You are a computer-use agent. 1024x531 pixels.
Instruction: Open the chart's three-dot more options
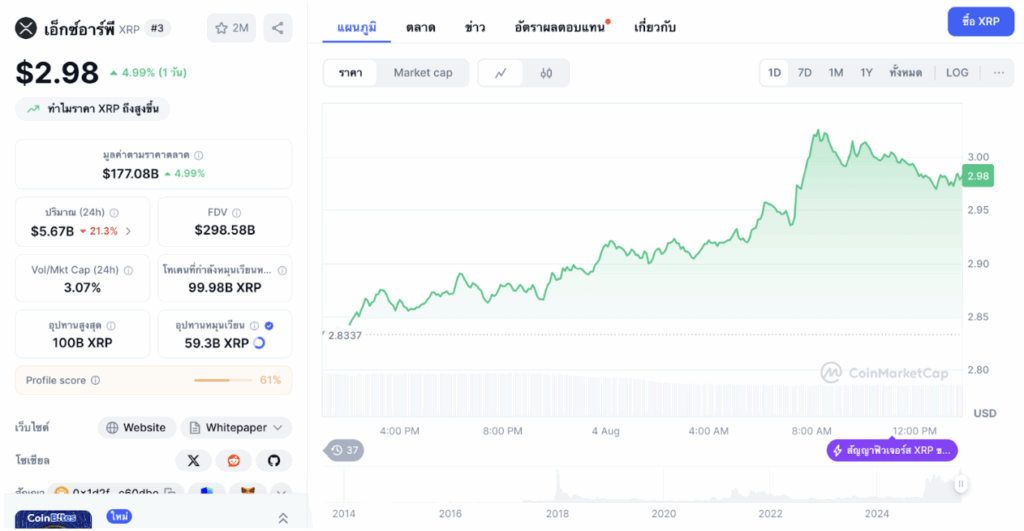(998, 73)
